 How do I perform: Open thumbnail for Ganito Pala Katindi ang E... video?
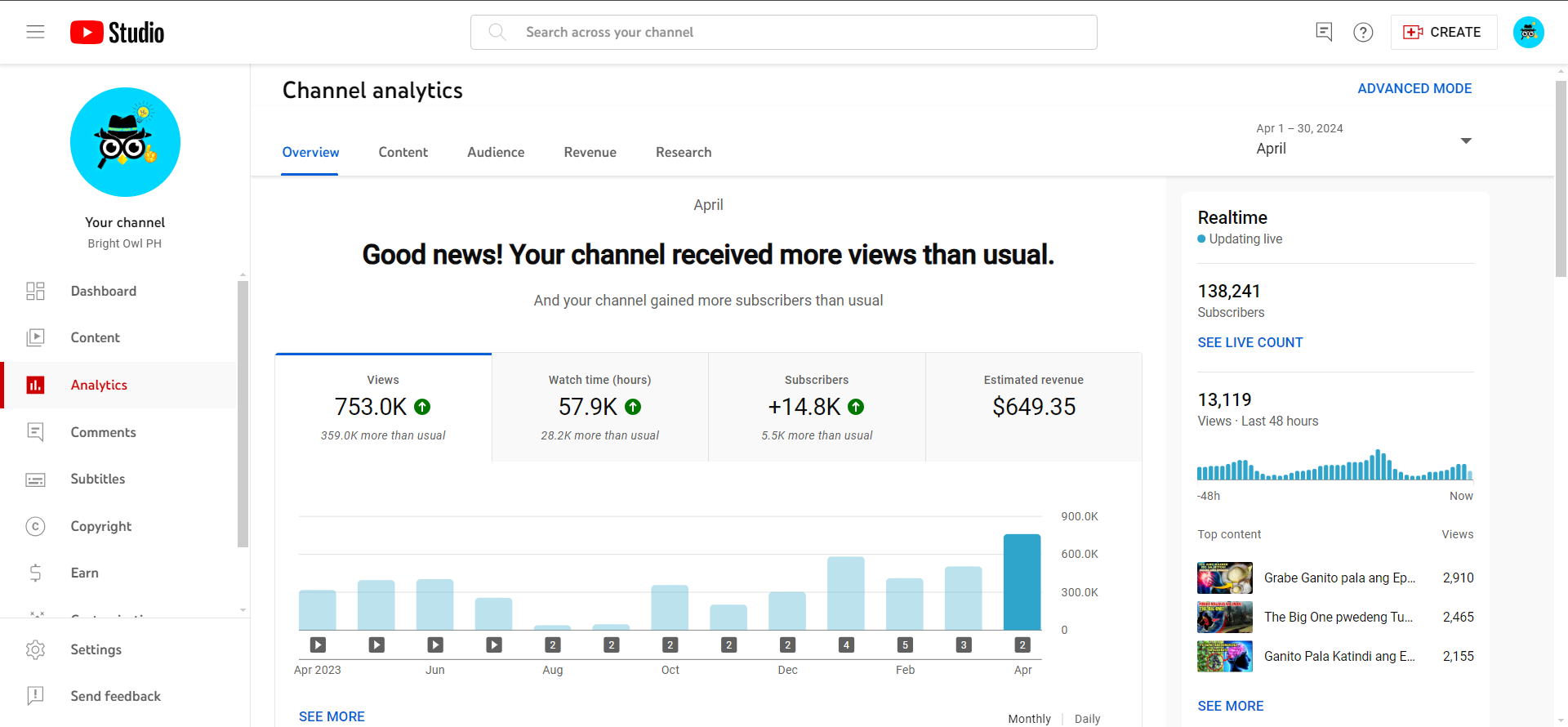click(1225, 656)
